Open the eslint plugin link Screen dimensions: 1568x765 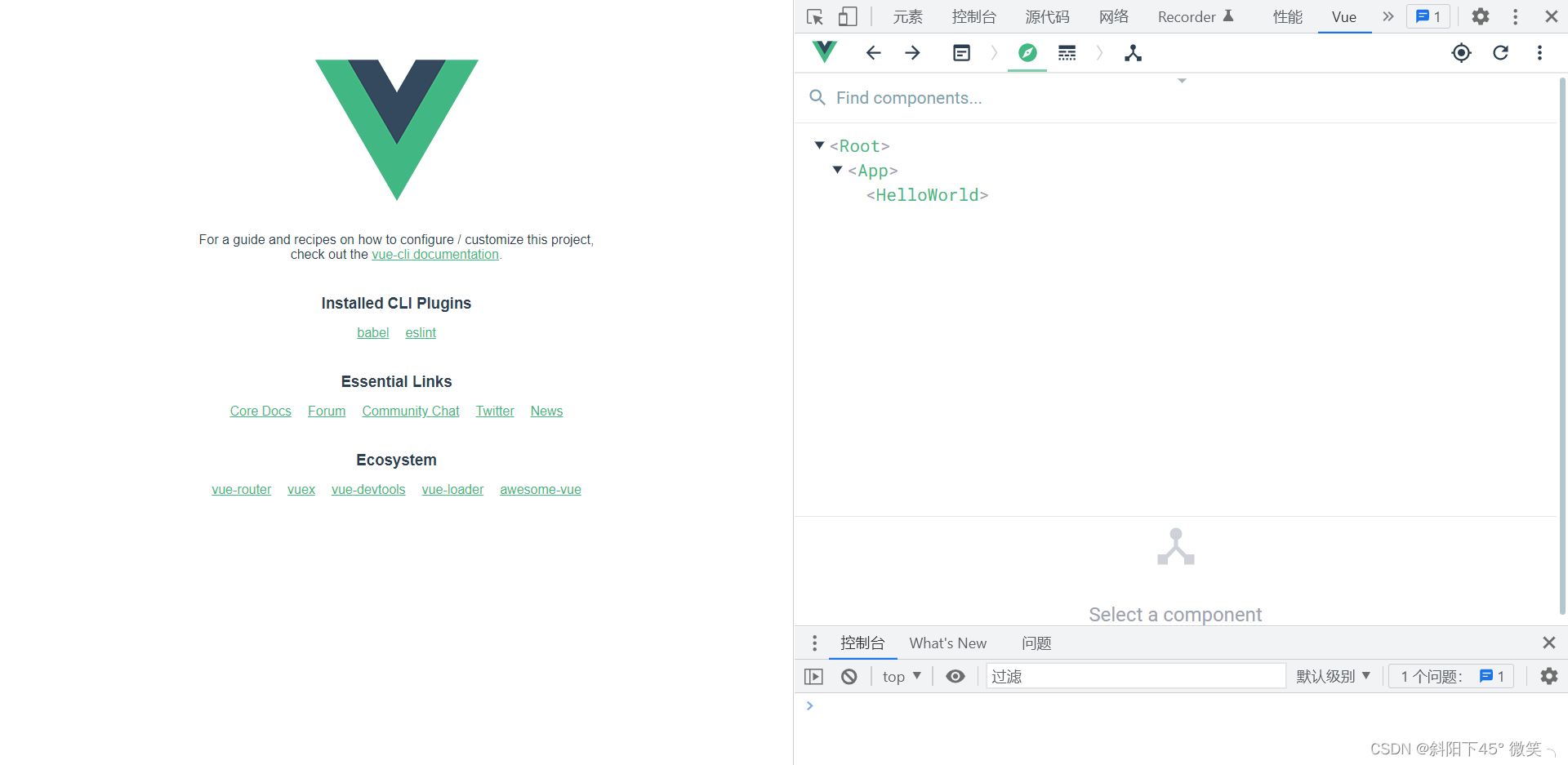tap(421, 333)
